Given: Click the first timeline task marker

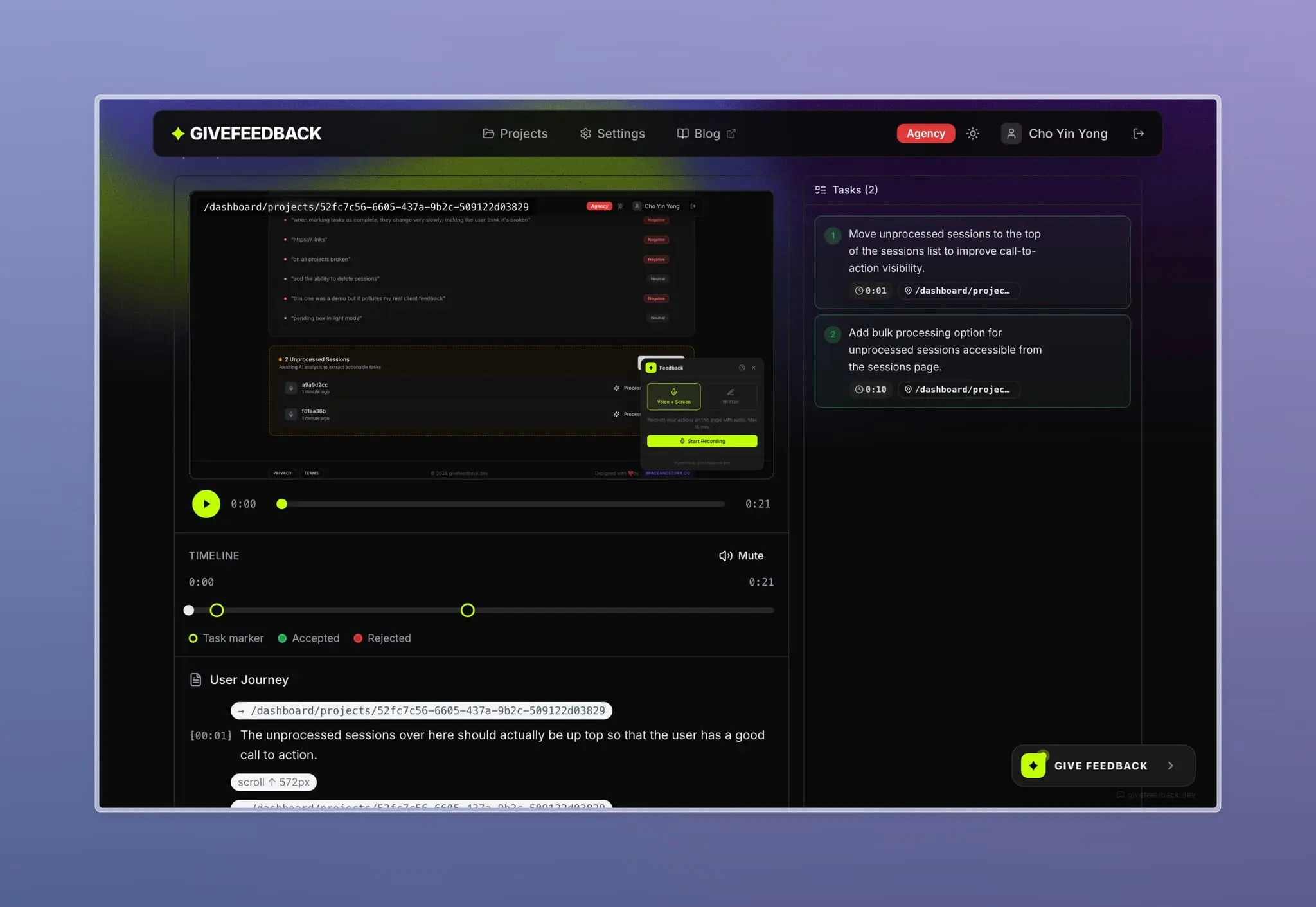Looking at the screenshot, I should 217,610.
